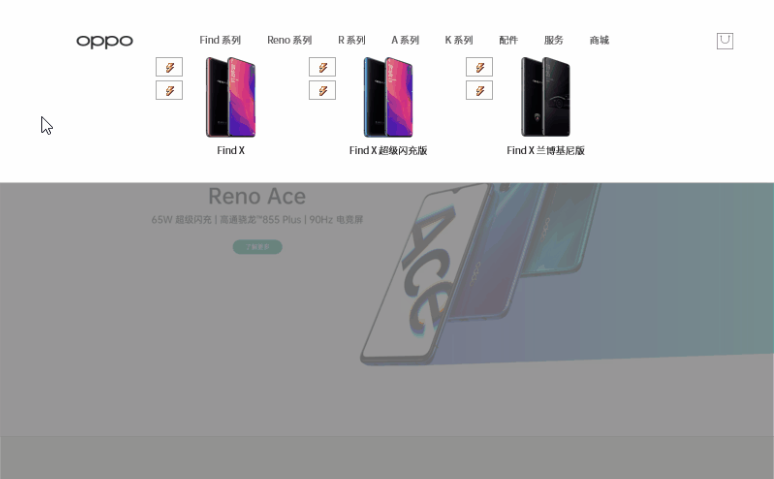Click upper lightning icon beside Find X 兰博基尼版
This screenshot has height=479, width=774.
[479, 67]
